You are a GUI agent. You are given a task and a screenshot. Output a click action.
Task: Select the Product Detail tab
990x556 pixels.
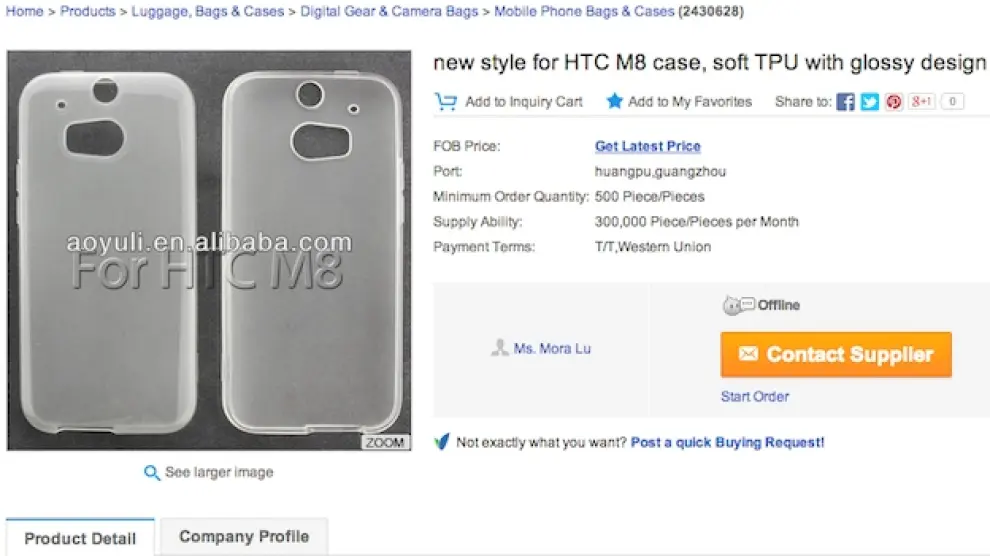80,538
